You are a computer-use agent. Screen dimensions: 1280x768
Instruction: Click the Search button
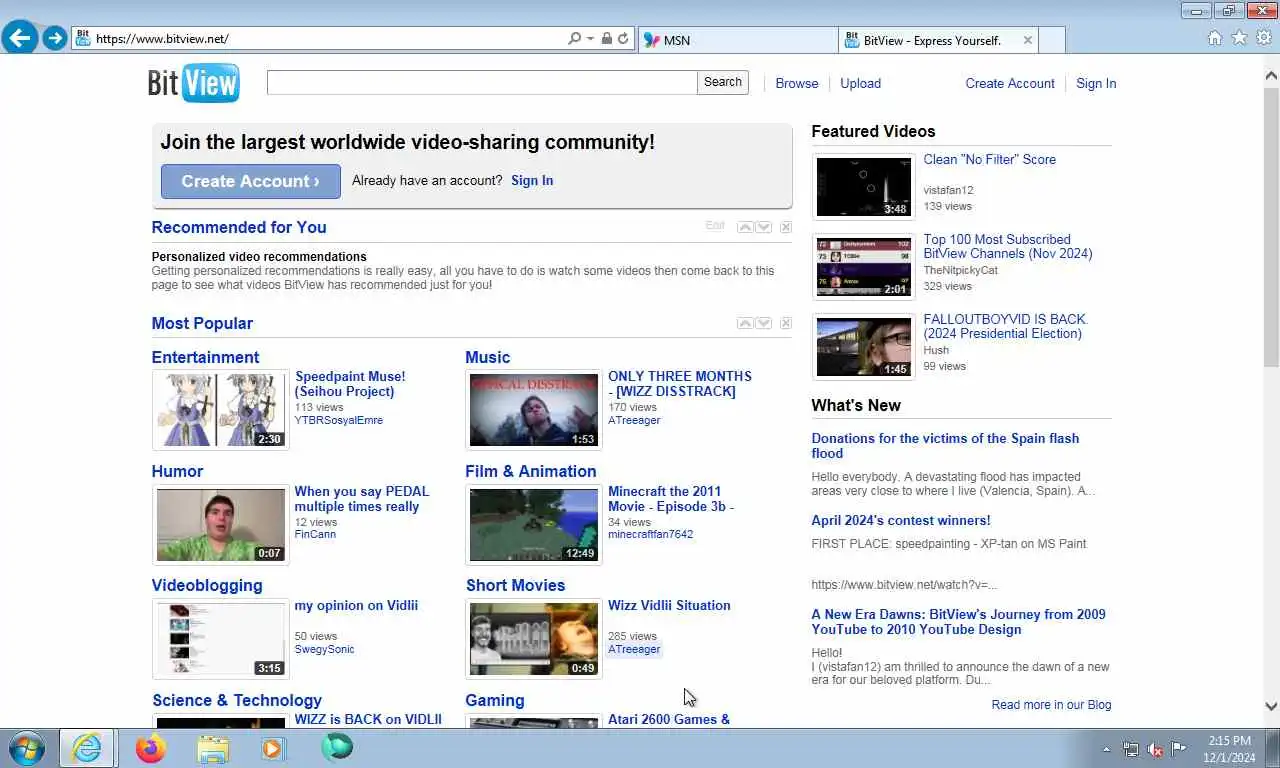[723, 83]
